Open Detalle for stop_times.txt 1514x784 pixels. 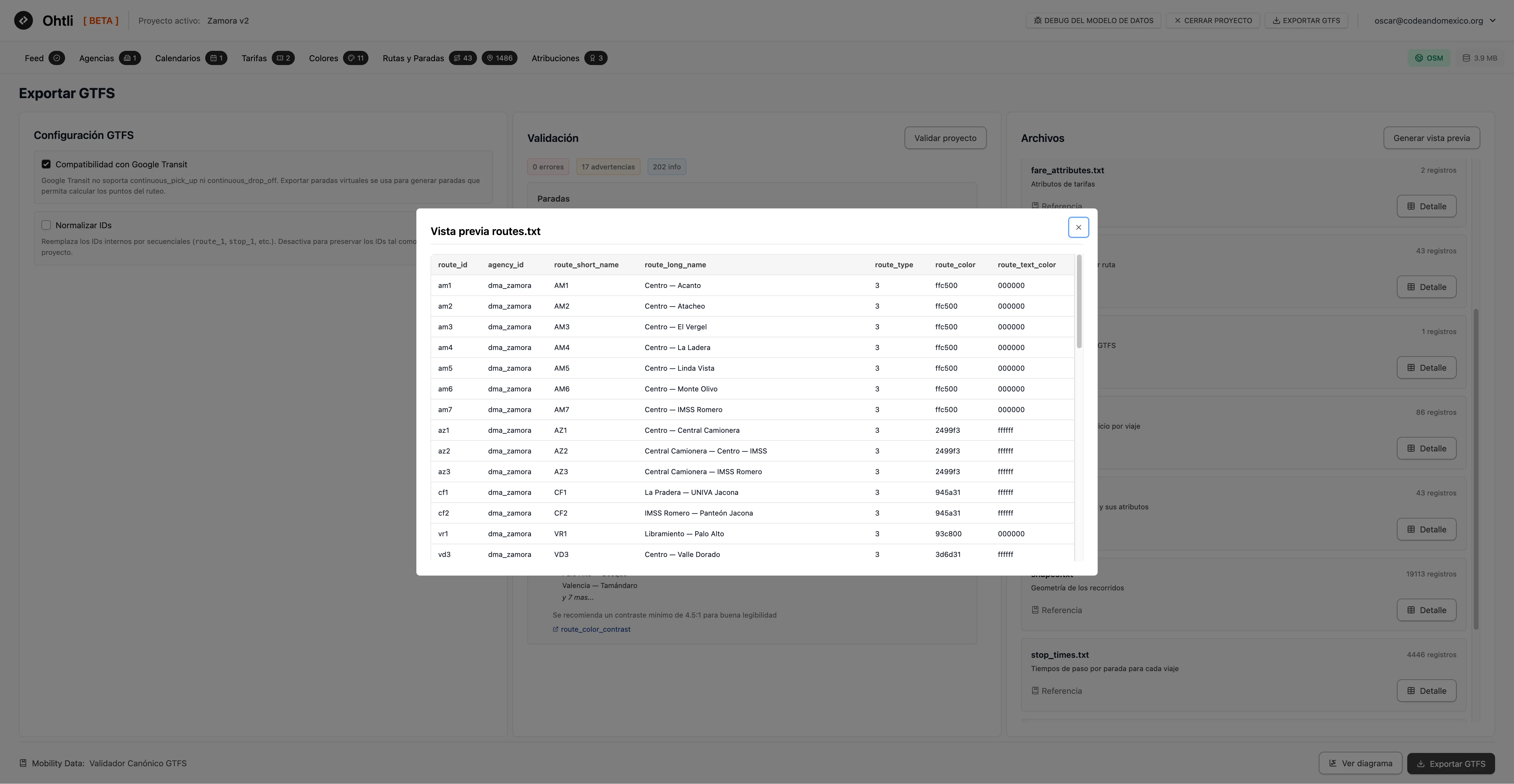(x=1426, y=691)
